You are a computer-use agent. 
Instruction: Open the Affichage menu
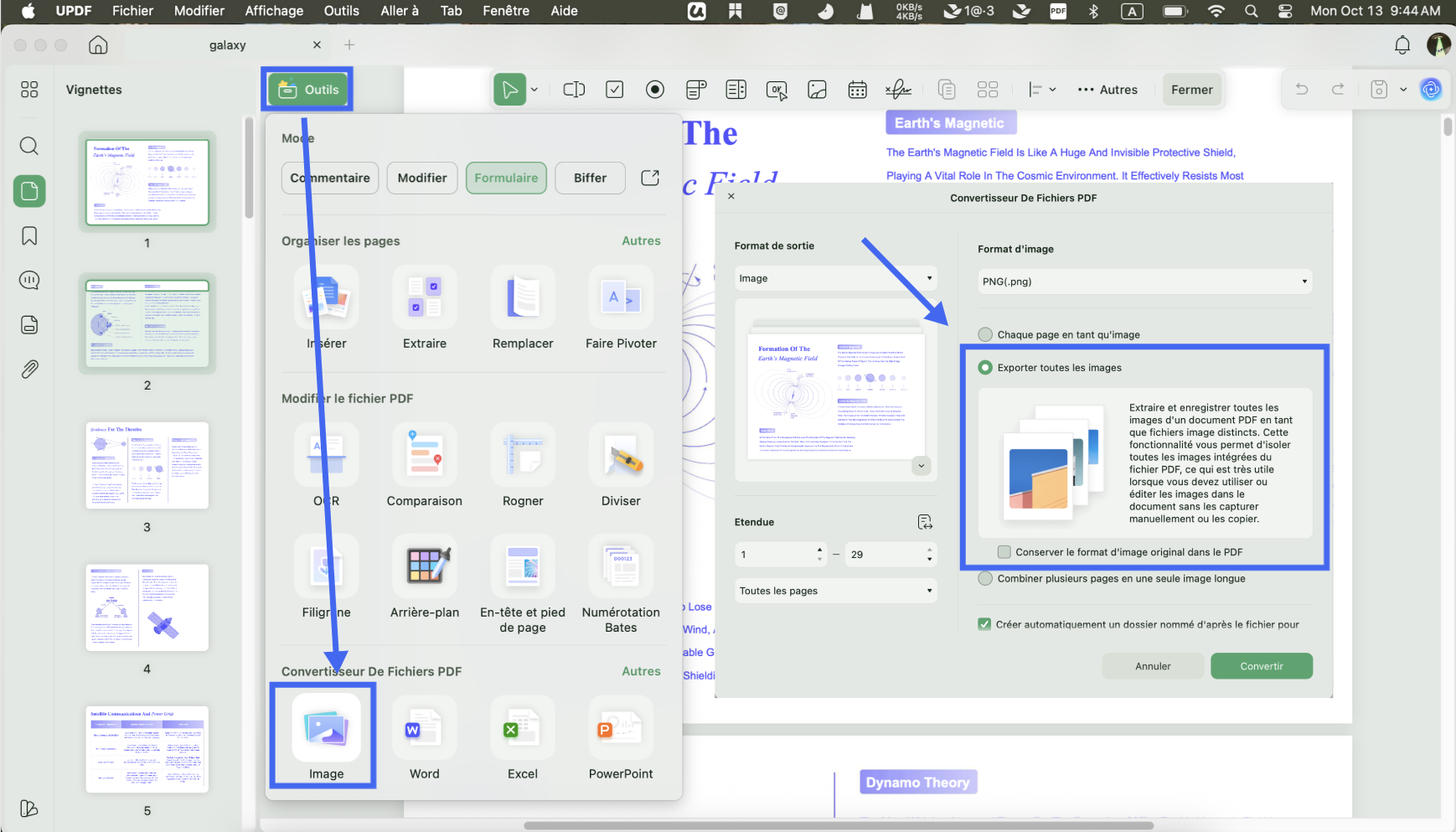tap(274, 11)
